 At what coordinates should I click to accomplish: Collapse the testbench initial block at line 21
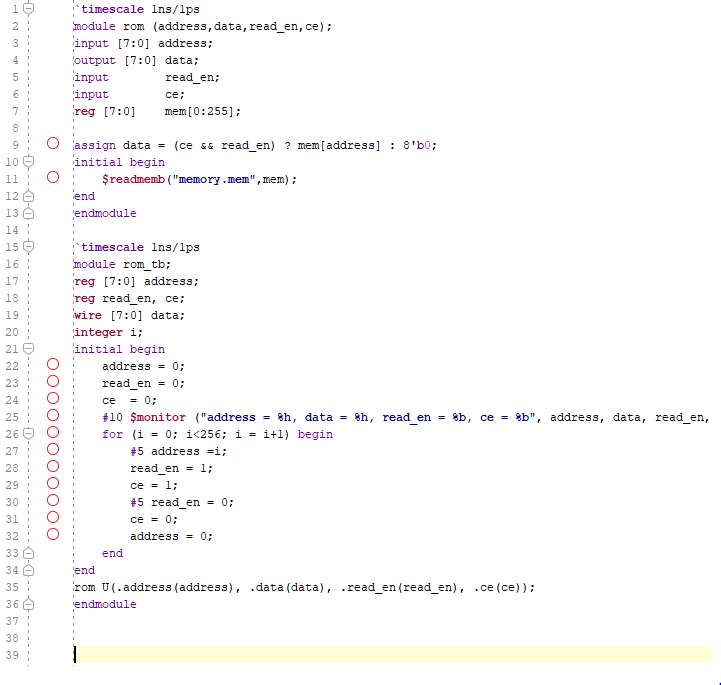(29, 349)
